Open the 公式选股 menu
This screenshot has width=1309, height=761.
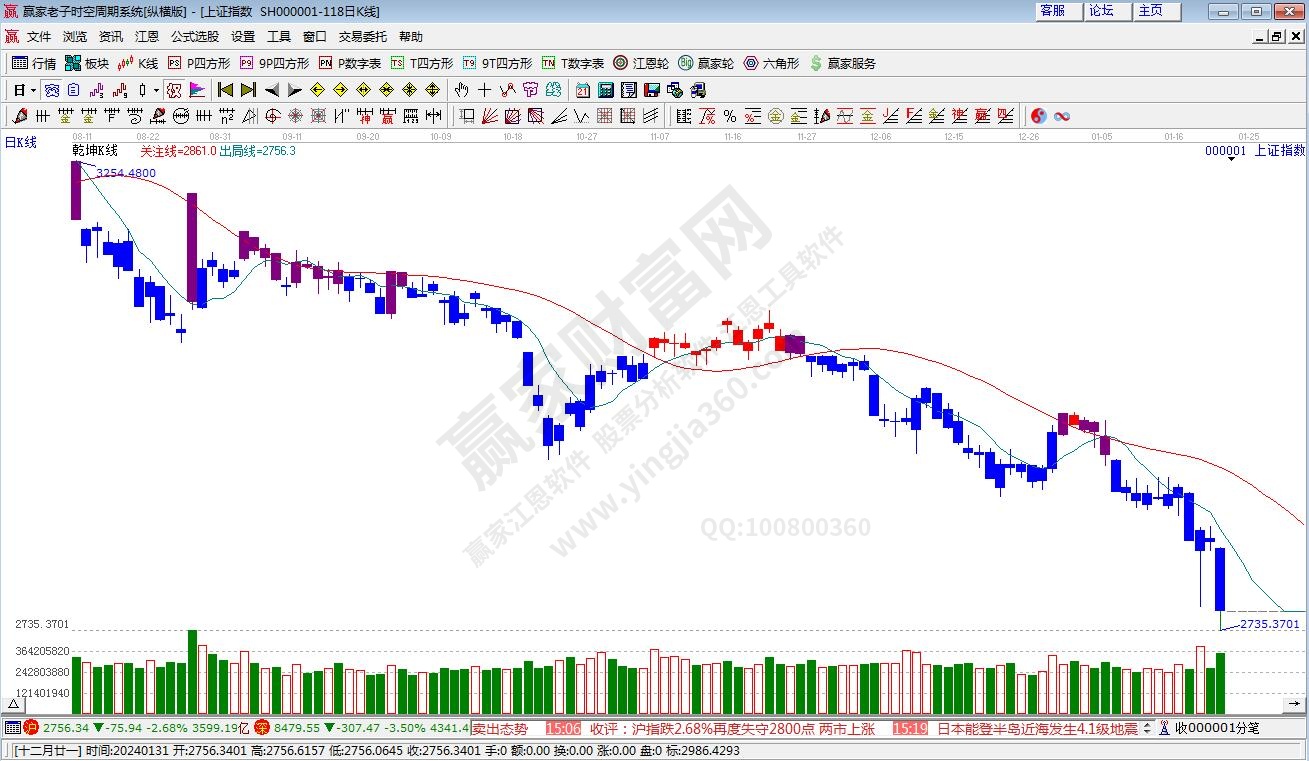(x=194, y=36)
